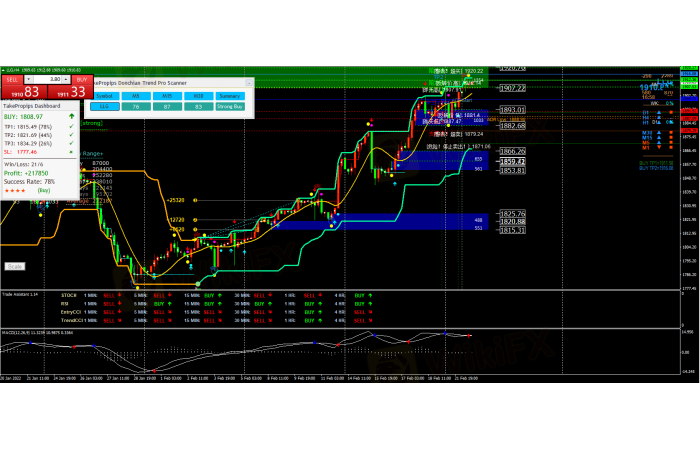The width and height of the screenshot is (700, 450).
Task: Click the TP2 green checkmark
Action: [70, 135]
